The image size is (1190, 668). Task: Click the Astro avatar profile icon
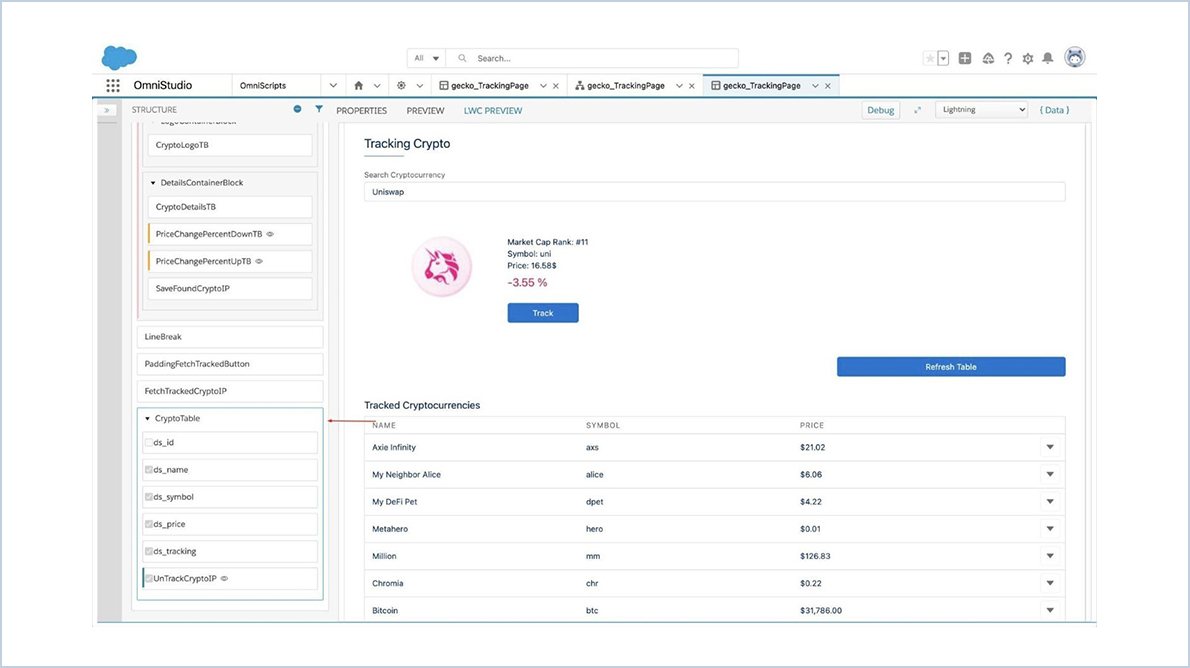1074,57
